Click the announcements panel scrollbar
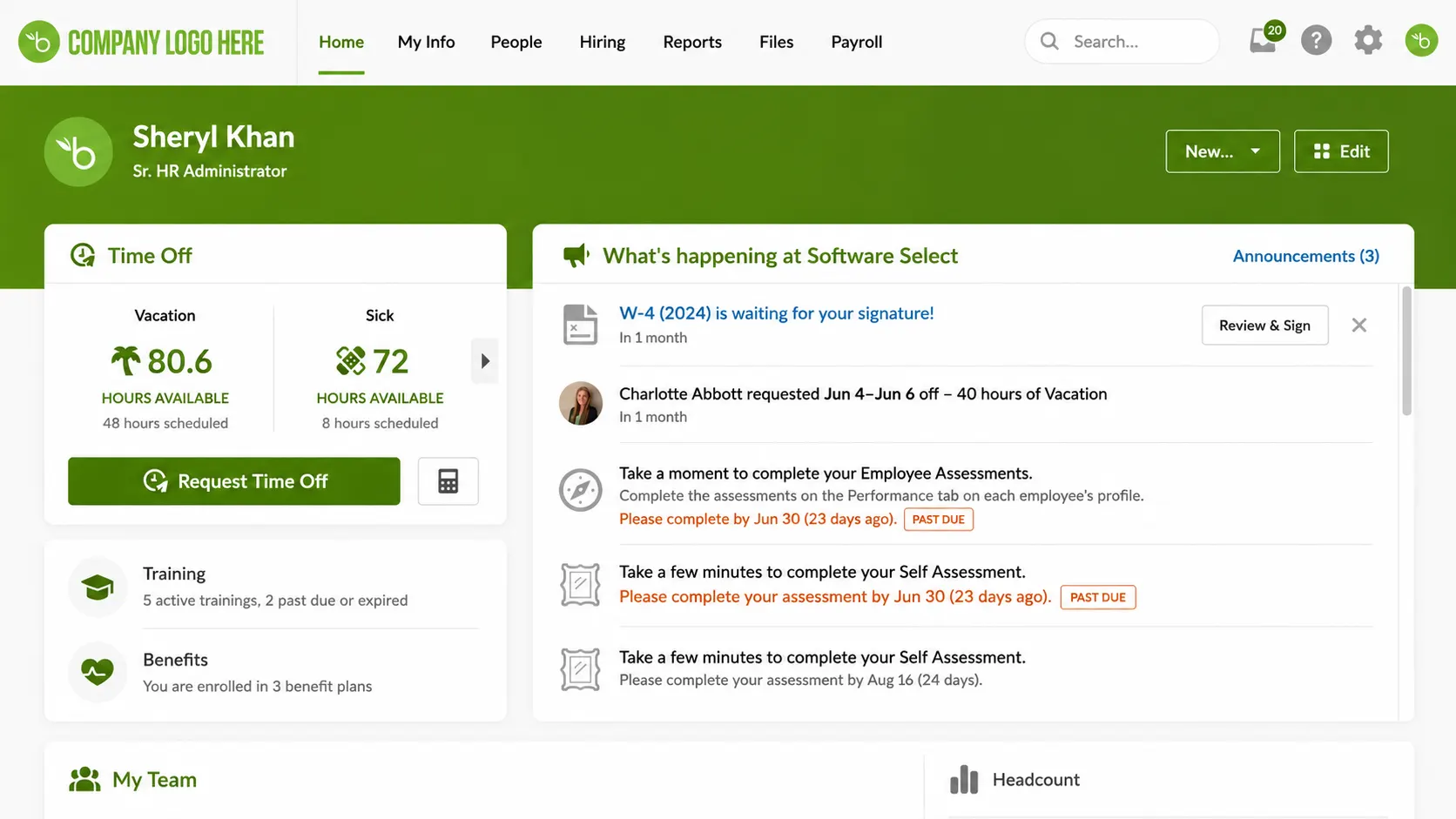 tap(1406, 352)
